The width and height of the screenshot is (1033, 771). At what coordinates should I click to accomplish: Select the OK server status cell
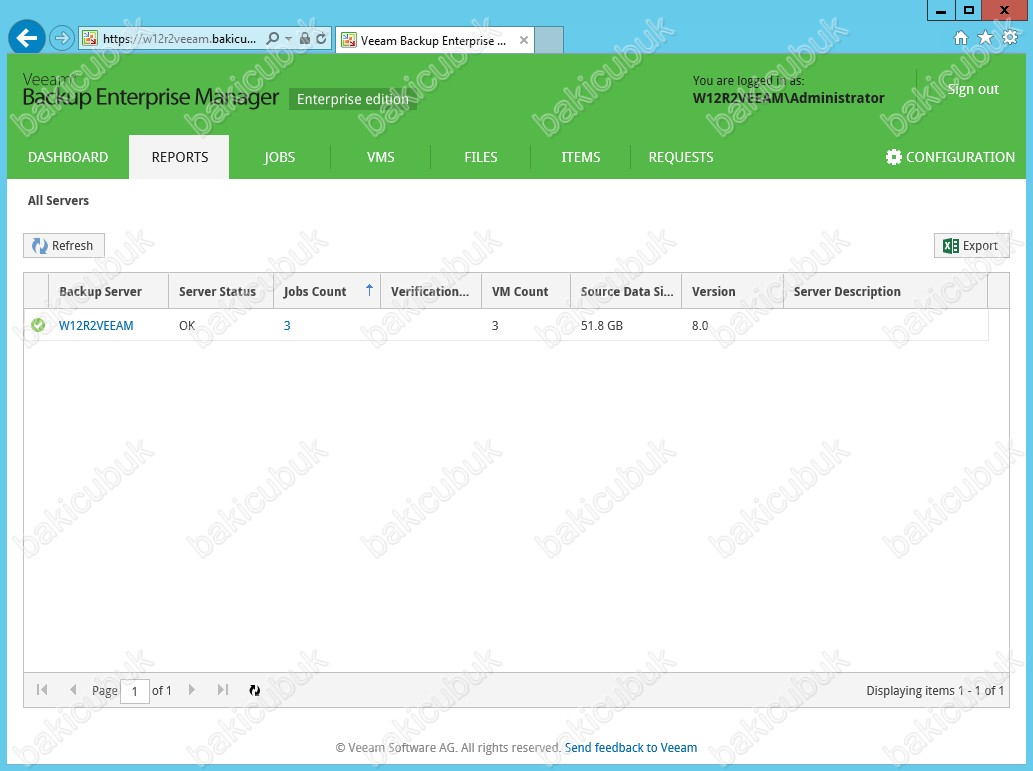pyautogui.click(x=187, y=326)
